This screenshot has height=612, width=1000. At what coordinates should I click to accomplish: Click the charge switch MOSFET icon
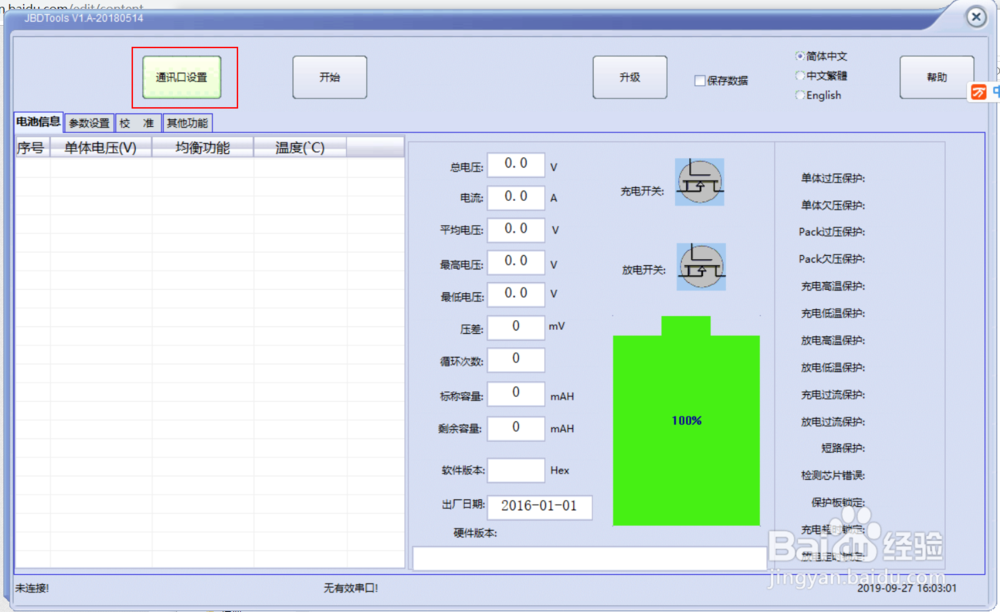pyautogui.click(x=700, y=182)
